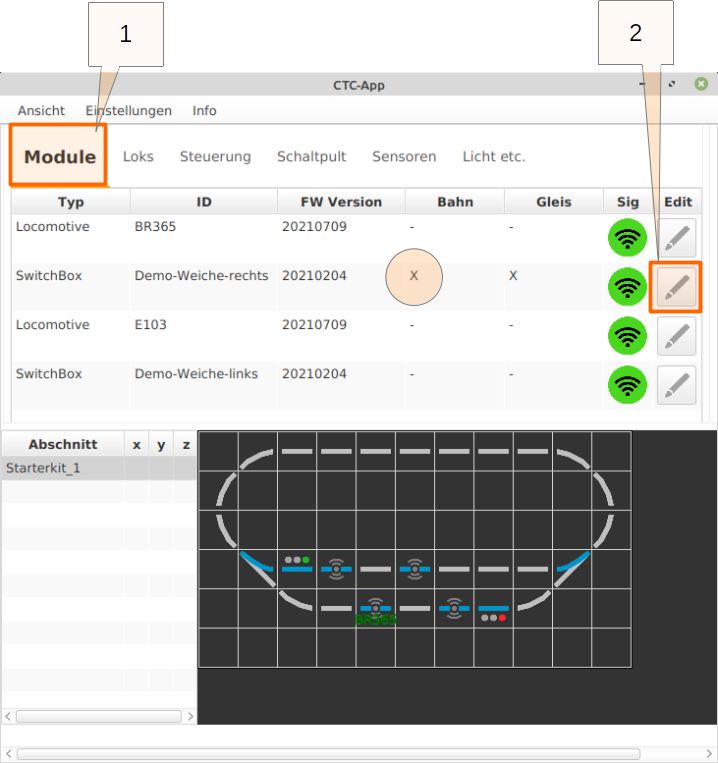Image resolution: width=718 pixels, height=763 pixels.
Task: Click the Edit column header
Action: tap(678, 201)
